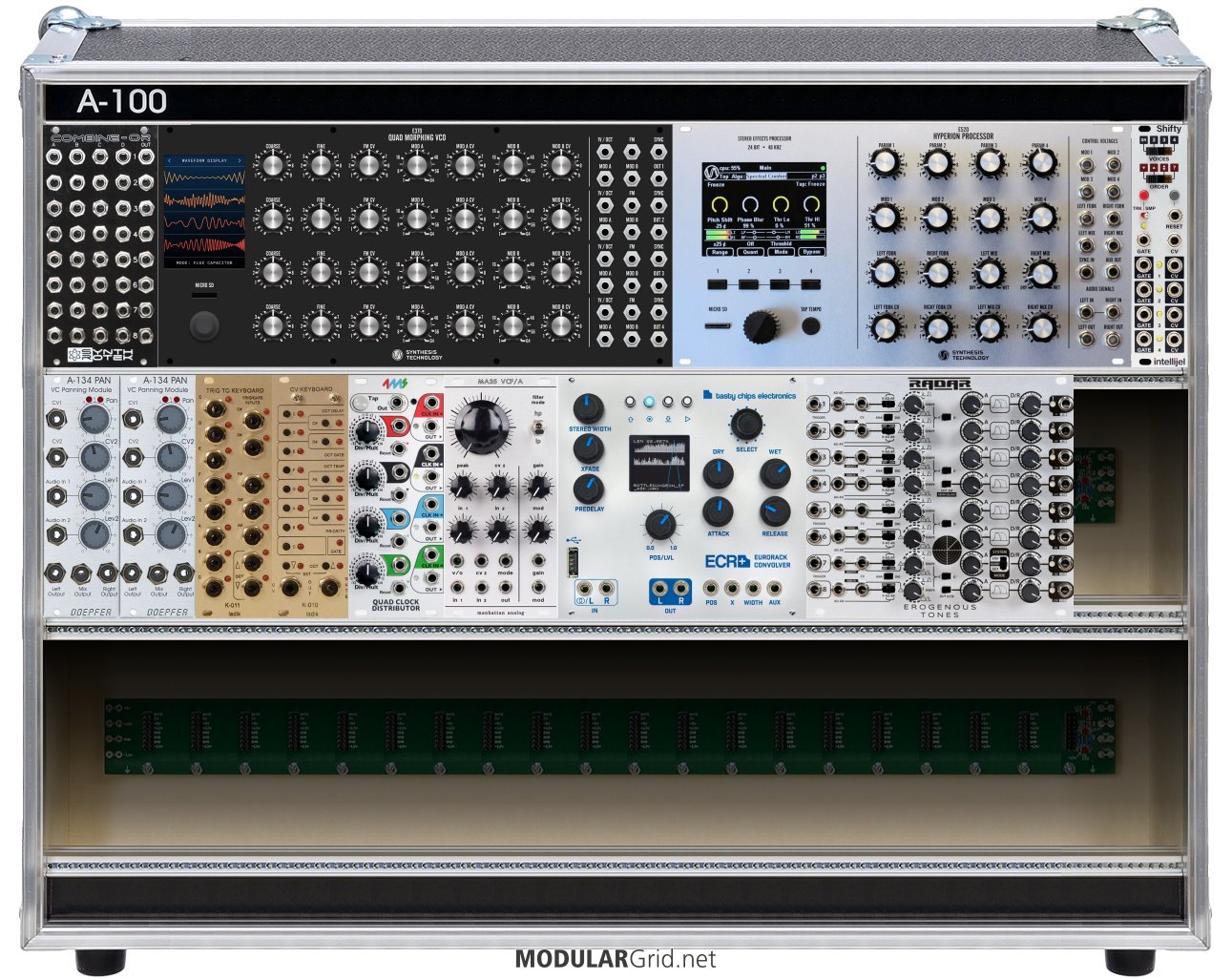Flip the MA35 filter mode hp/lp switch
Image resolution: width=1232 pixels, height=979 pixels.
point(538,427)
